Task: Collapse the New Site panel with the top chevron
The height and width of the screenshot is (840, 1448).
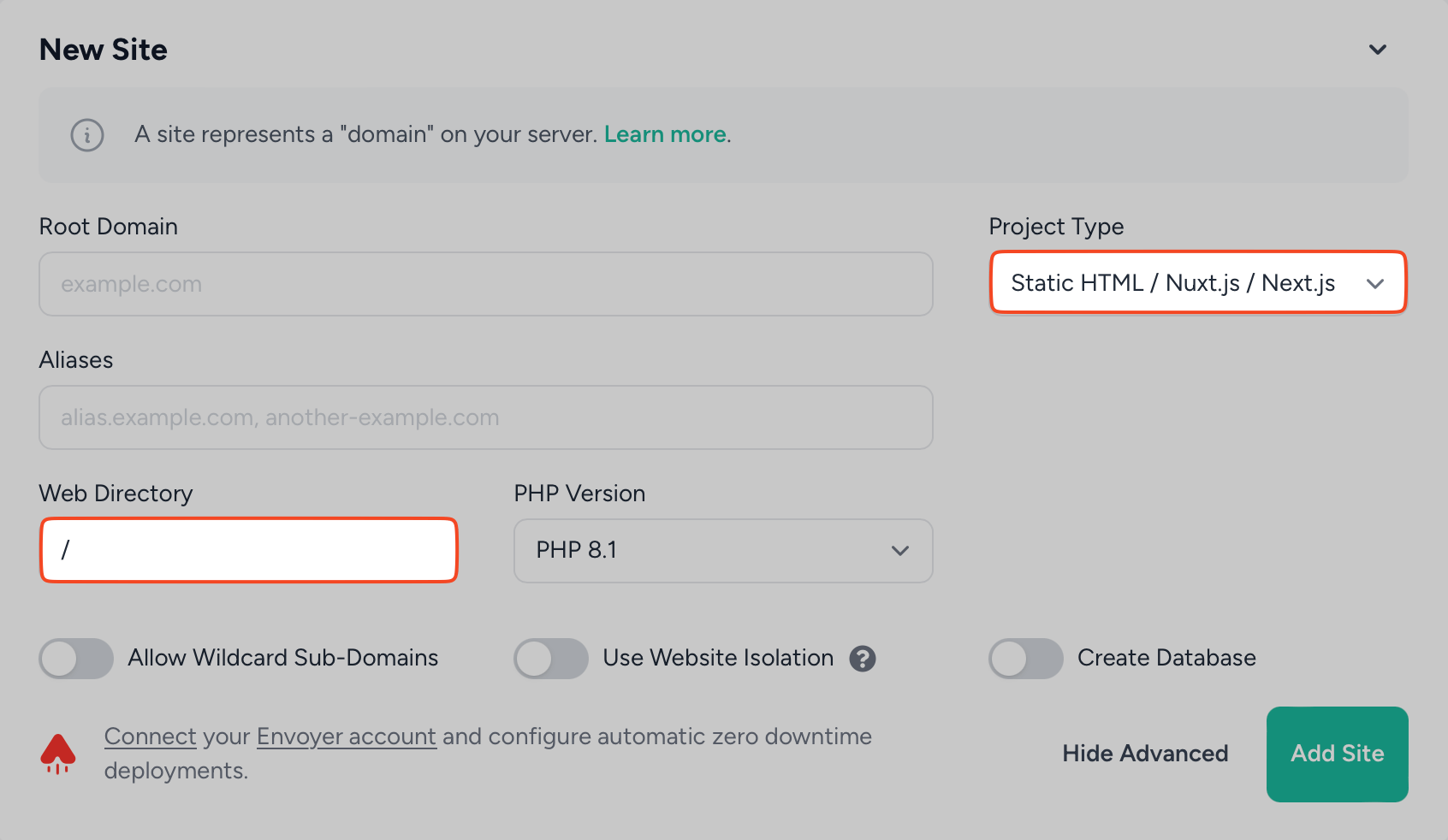Action: tap(1378, 49)
